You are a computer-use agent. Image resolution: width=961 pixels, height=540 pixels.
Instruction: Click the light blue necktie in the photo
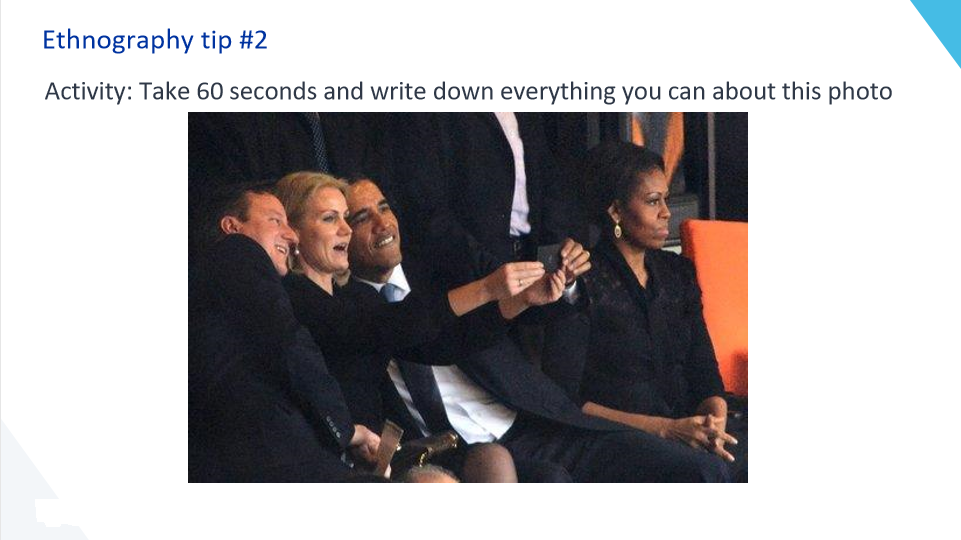[x=391, y=292]
